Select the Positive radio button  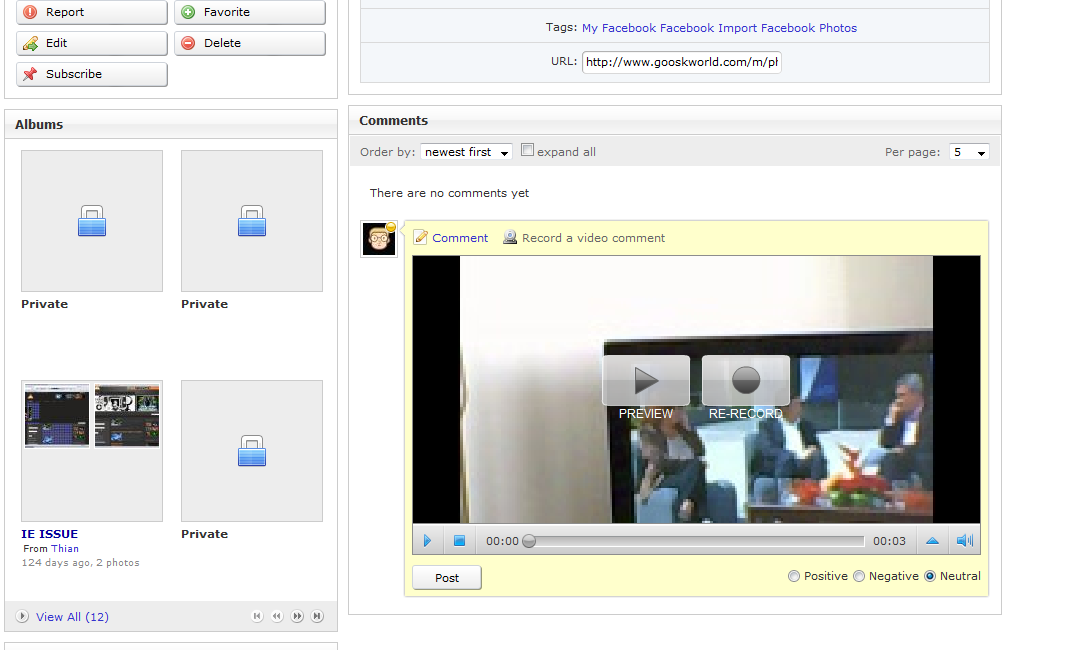tap(794, 576)
